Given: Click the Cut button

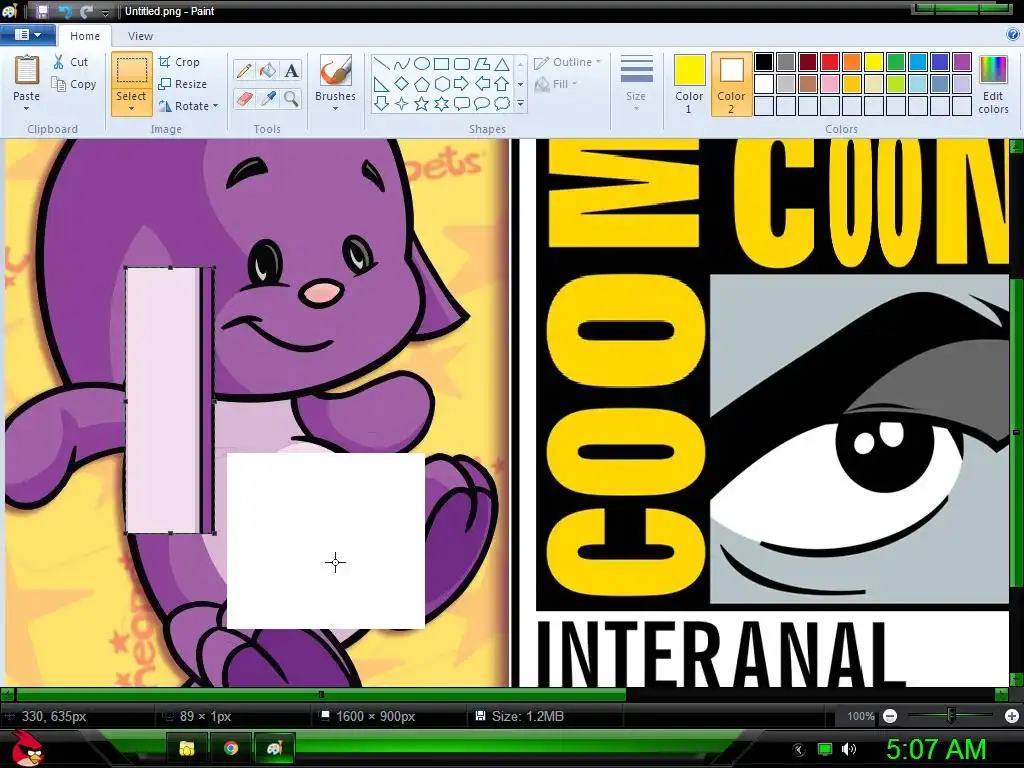Looking at the screenshot, I should coord(71,62).
